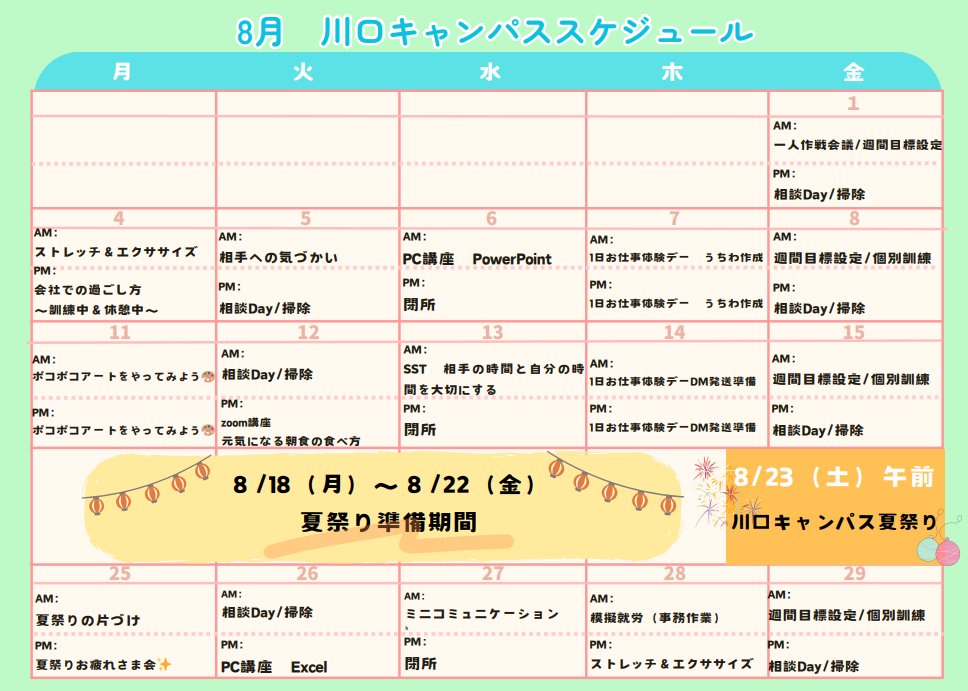Click the 一人作戦会議/週間目標設定 entry
Screen dimensions: 968x691
857,145
